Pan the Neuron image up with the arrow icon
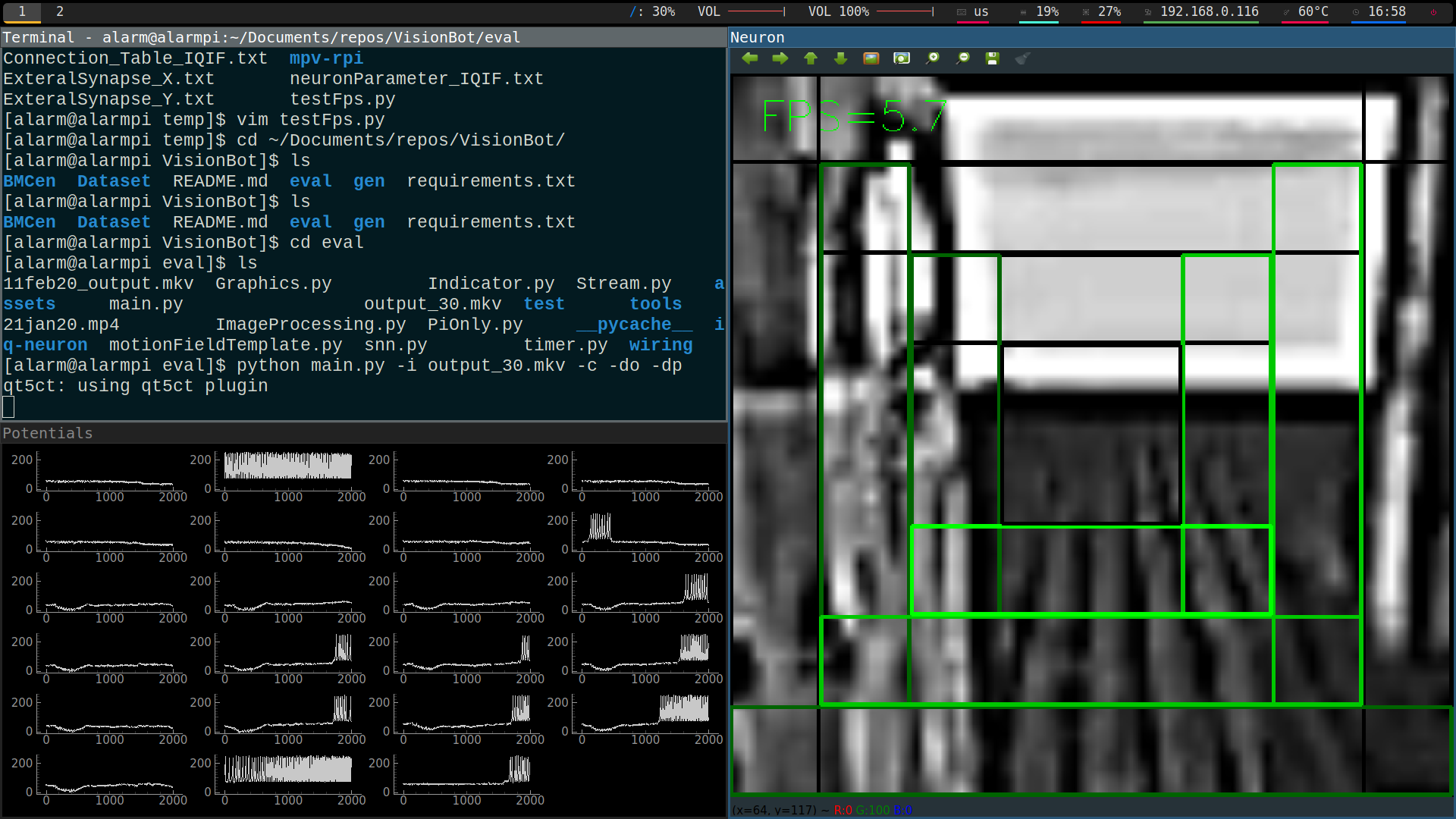The height and width of the screenshot is (819, 1456). pyautogui.click(x=811, y=58)
